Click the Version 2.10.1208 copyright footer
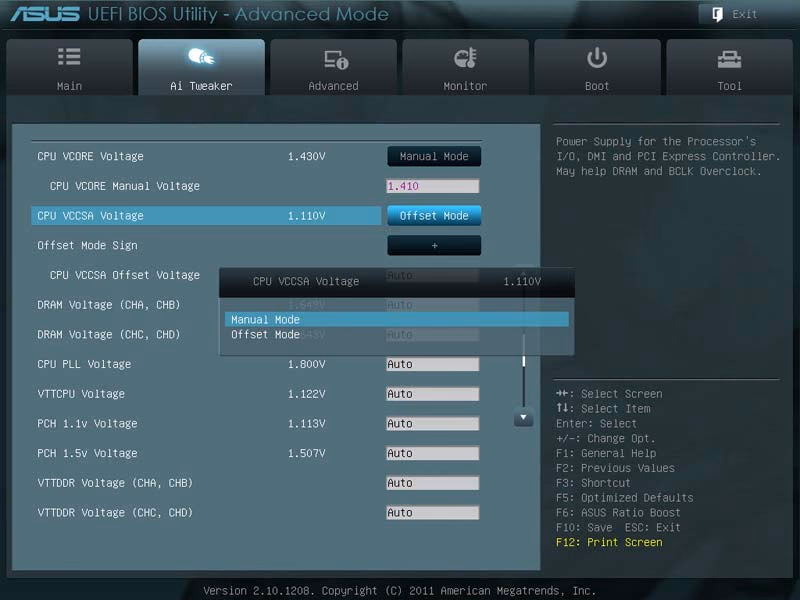Screen dimensions: 800x600 point(399,591)
